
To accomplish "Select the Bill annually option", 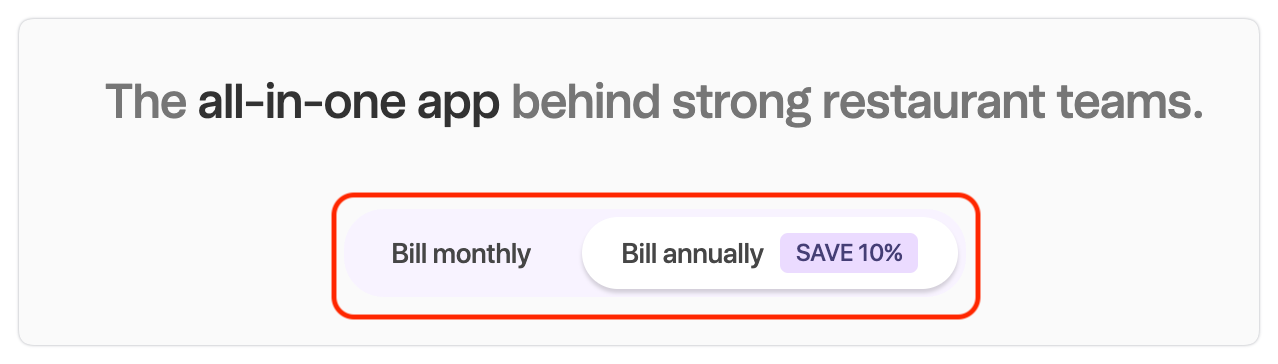I will [769, 254].
